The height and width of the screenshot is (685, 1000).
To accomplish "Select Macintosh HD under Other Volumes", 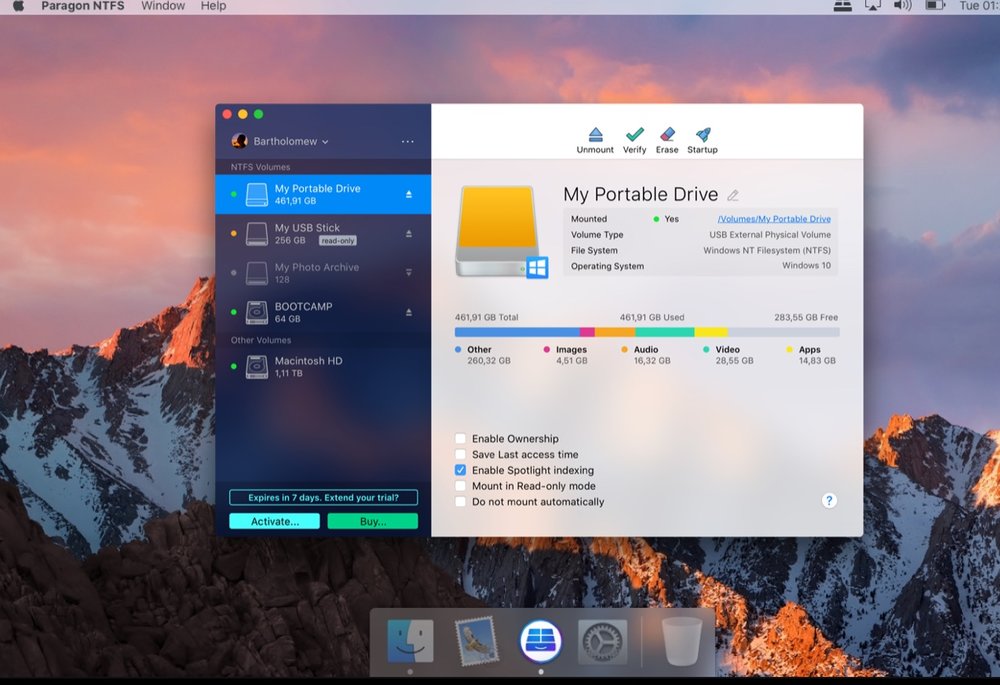I will click(323, 367).
